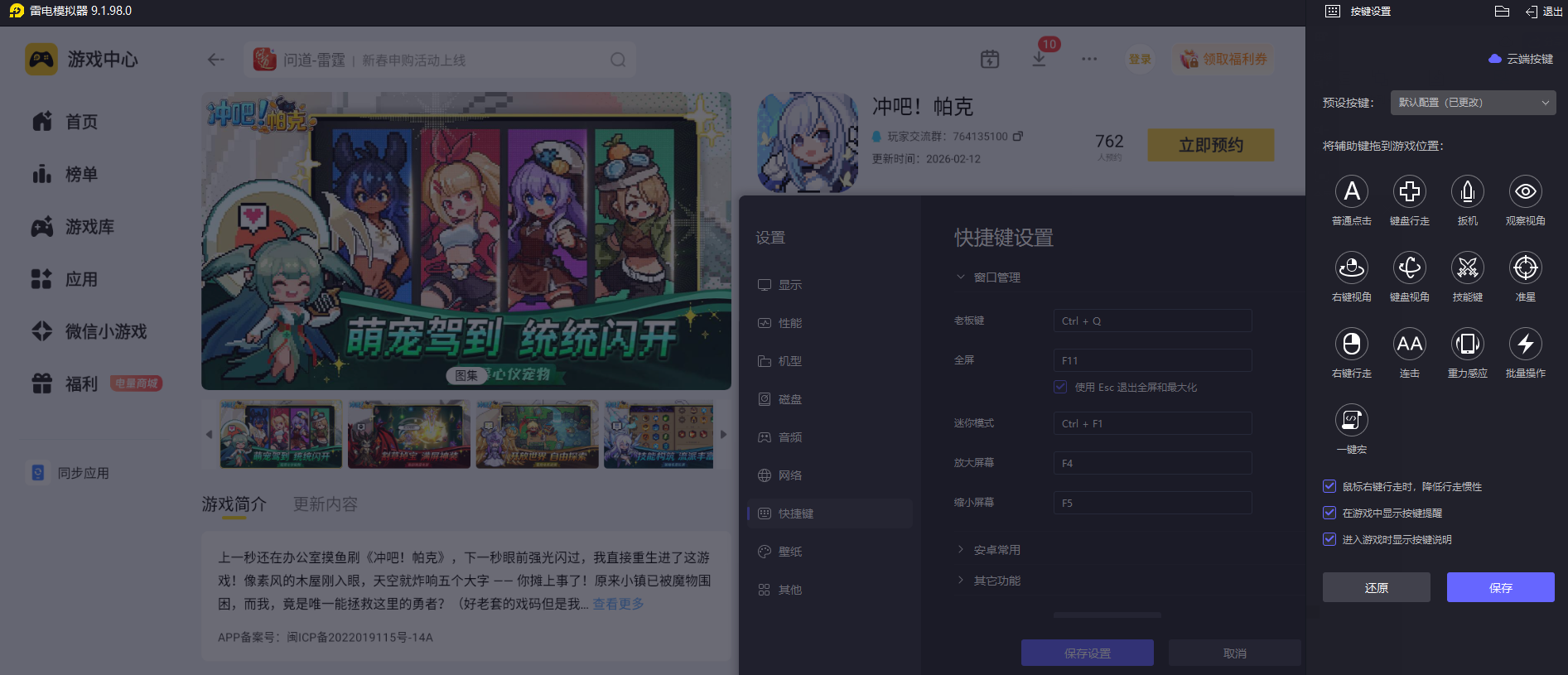Viewport: 1568px width, 675px height.
Task: Select the 观察视角 eye tool
Action: pos(1525,192)
